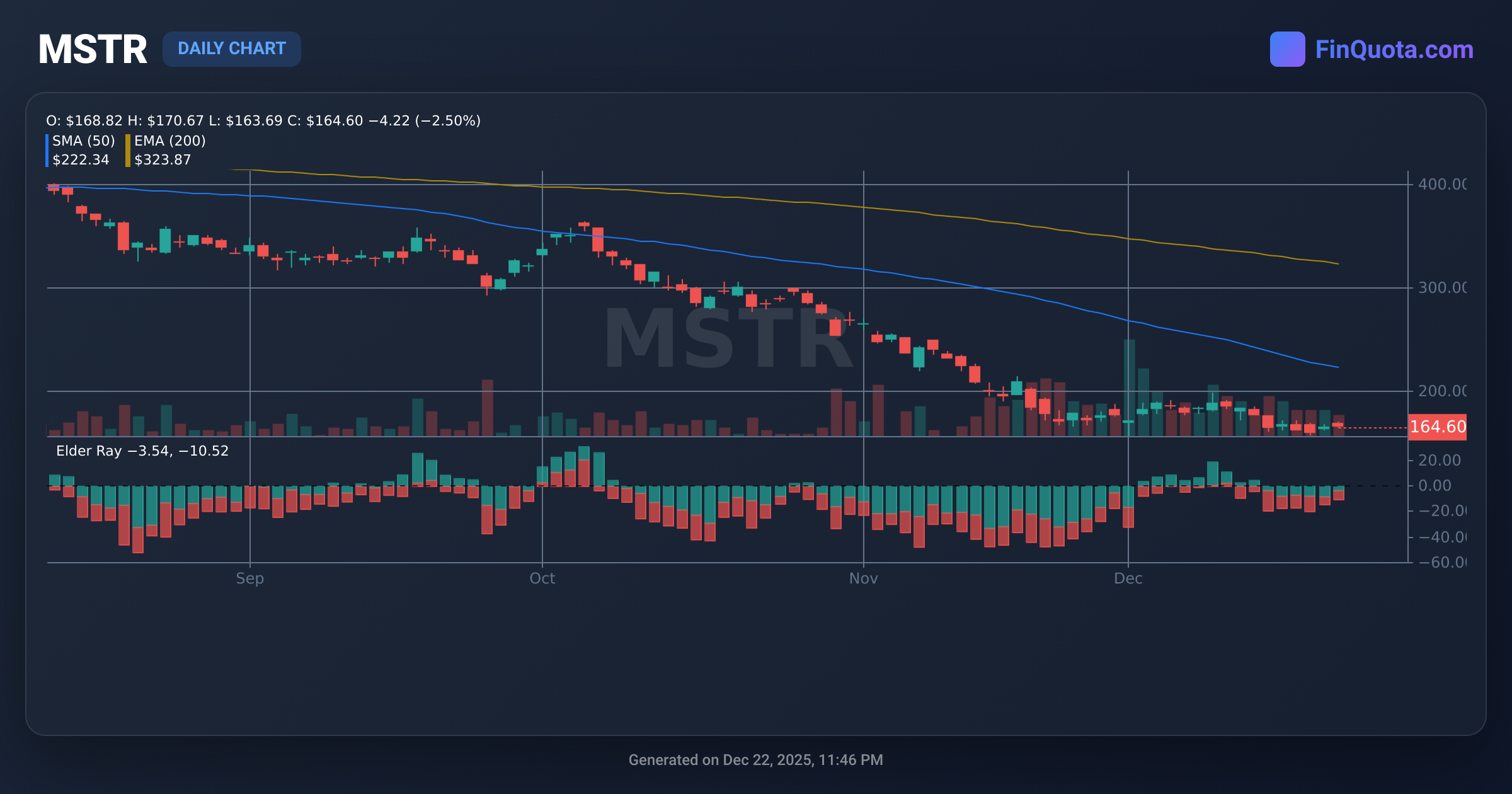Open the DAILY CHART timeframe selector

click(x=231, y=49)
